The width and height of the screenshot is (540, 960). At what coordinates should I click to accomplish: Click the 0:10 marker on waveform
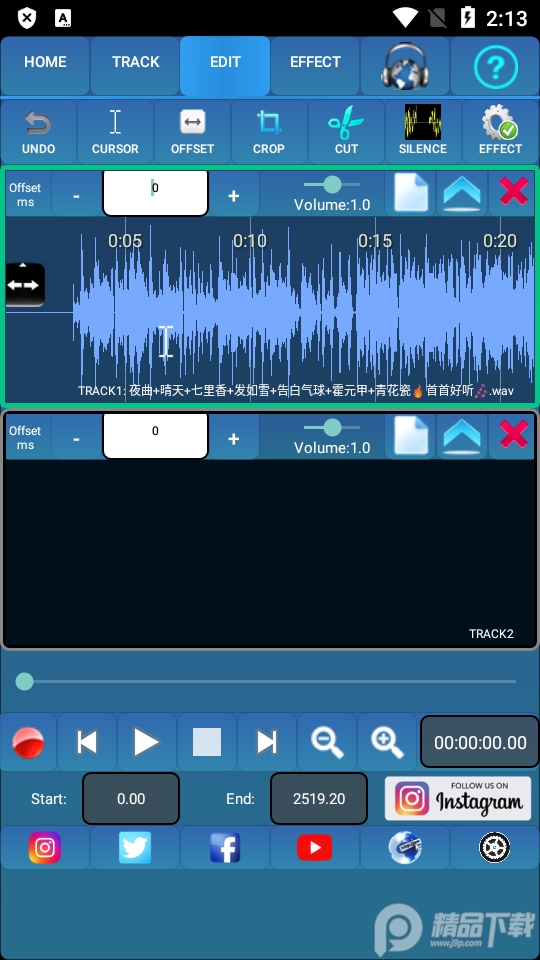[x=250, y=241]
